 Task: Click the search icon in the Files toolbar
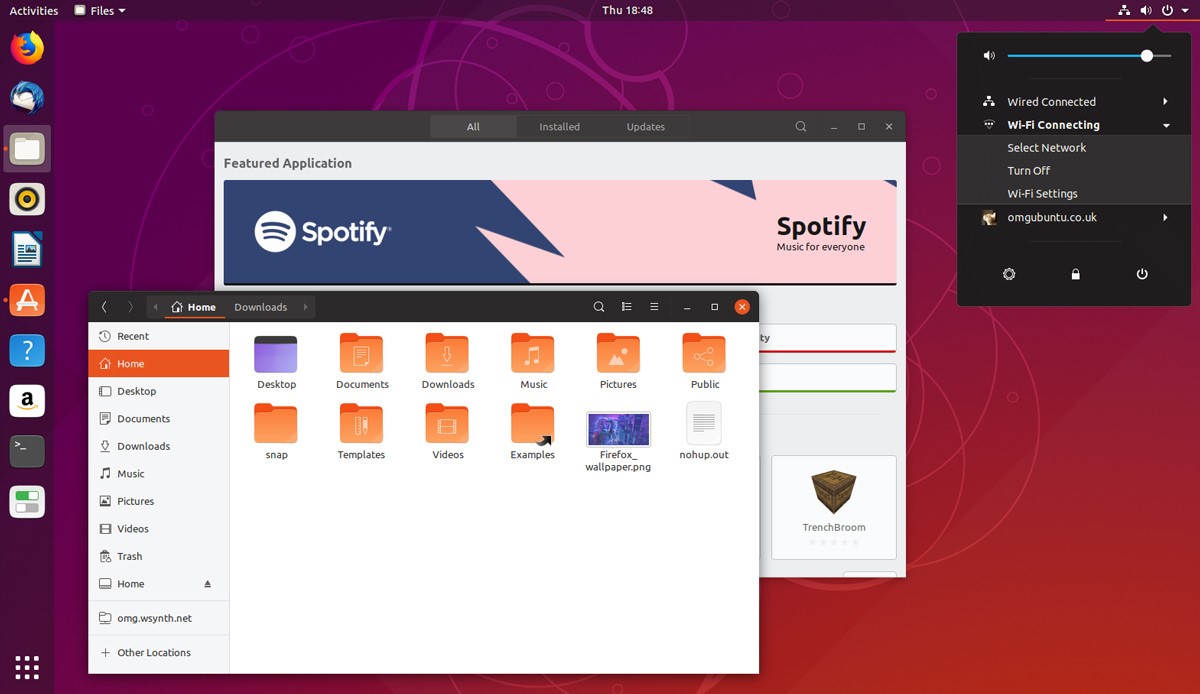point(599,307)
